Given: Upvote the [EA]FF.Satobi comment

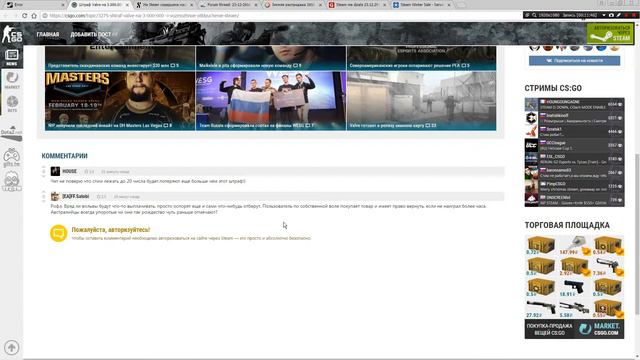Looking at the screenshot, I should [44, 192].
